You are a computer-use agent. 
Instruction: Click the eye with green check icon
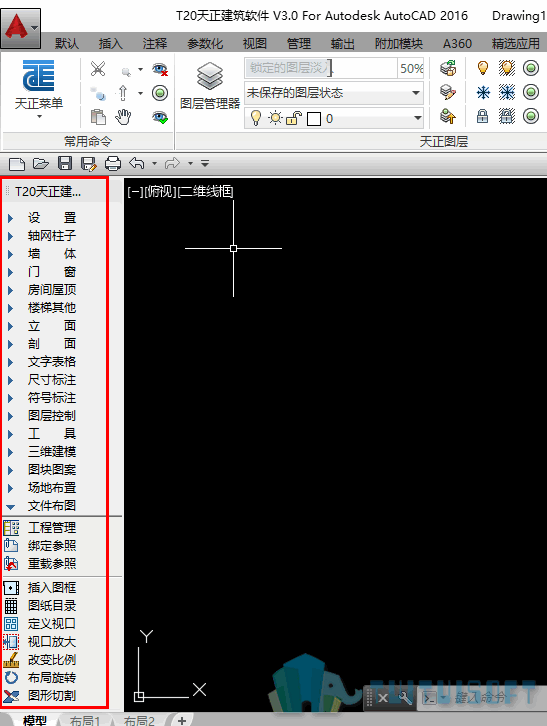point(160,117)
